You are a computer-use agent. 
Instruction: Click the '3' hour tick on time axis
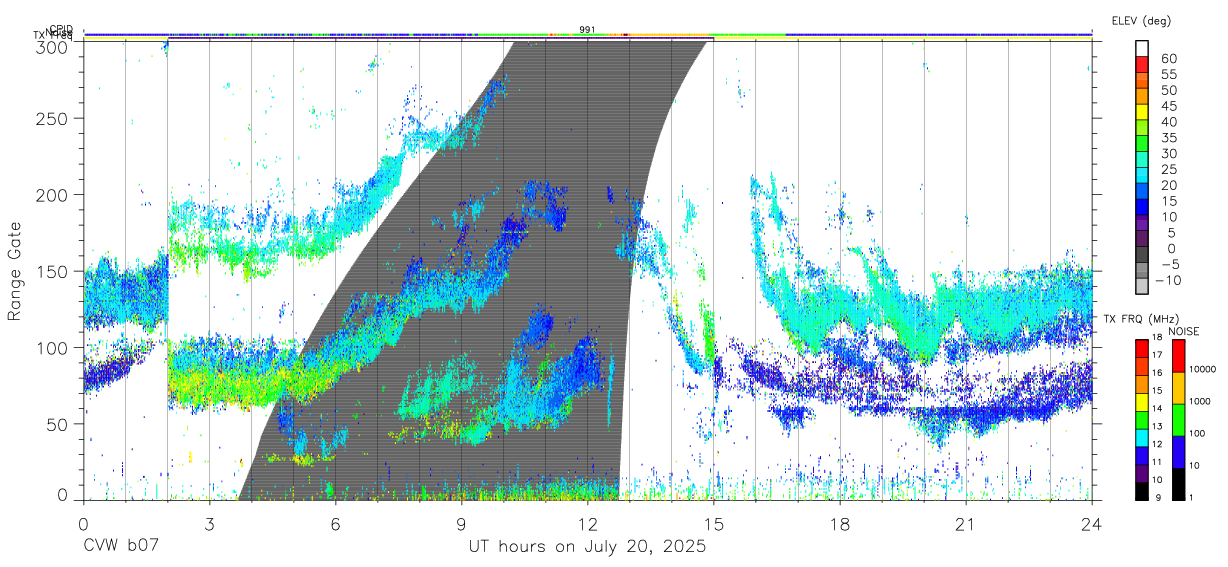209,524
